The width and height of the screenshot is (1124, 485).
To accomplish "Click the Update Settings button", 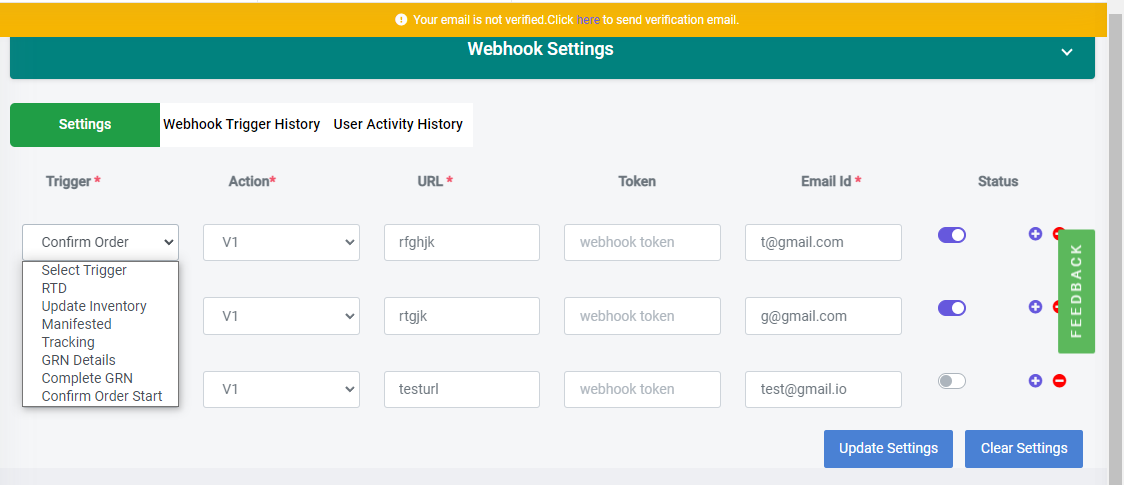I will pos(888,448).
